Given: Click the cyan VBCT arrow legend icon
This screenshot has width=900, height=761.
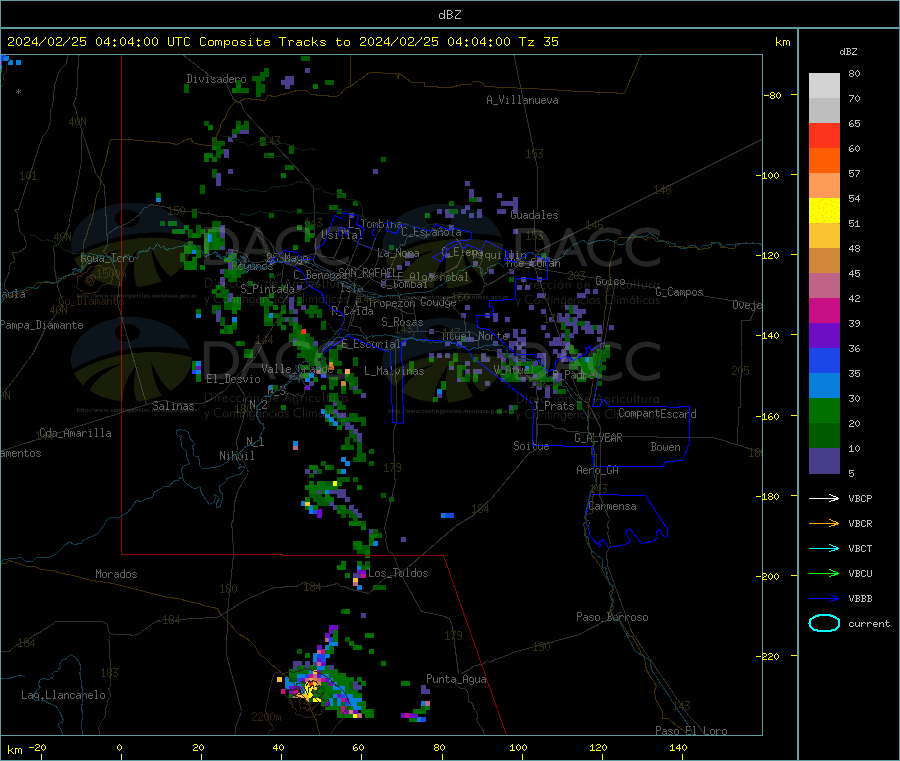Looking at the screenshot, I should [824, 548].
